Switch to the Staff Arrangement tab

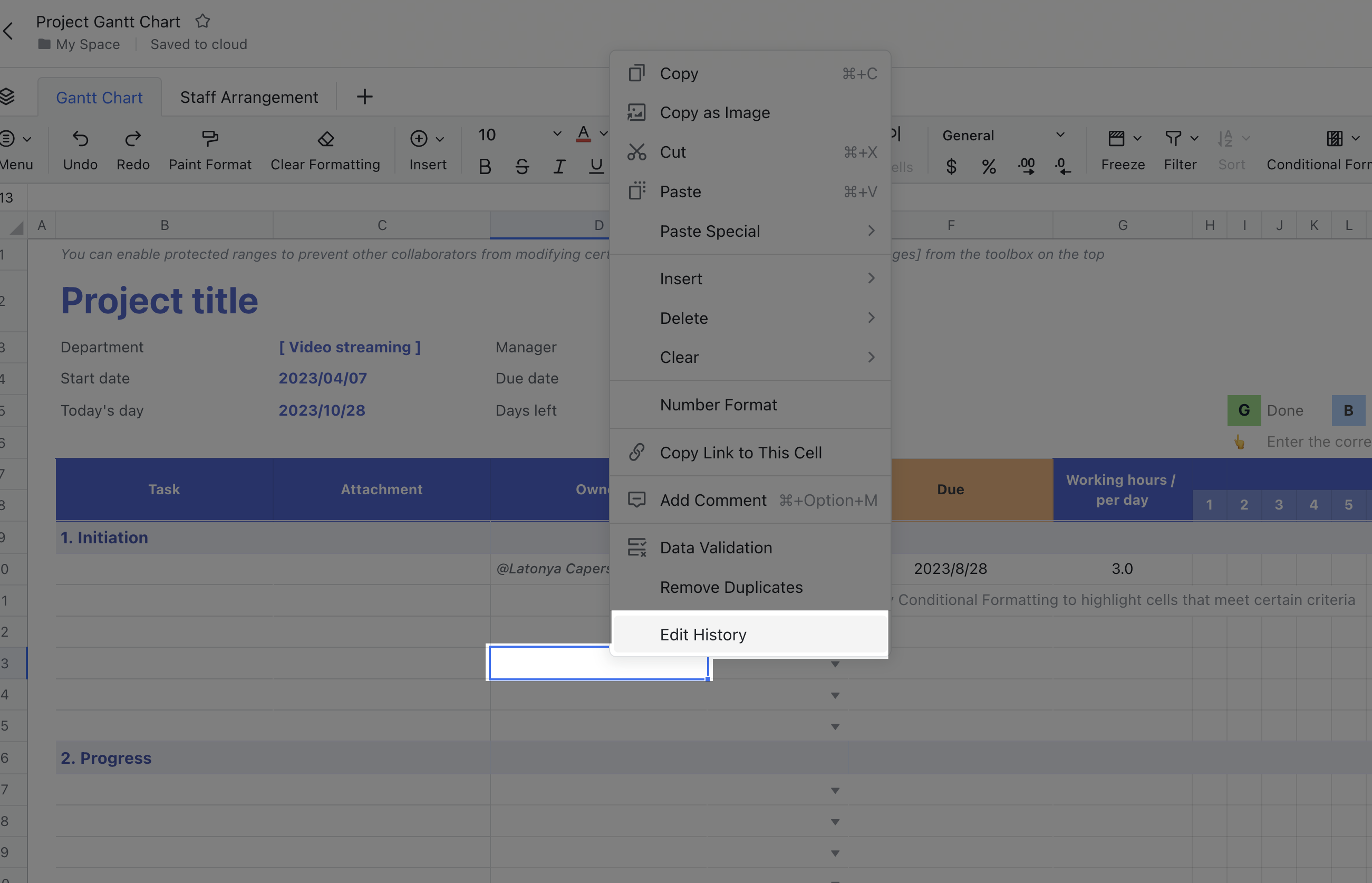point(249,97)
